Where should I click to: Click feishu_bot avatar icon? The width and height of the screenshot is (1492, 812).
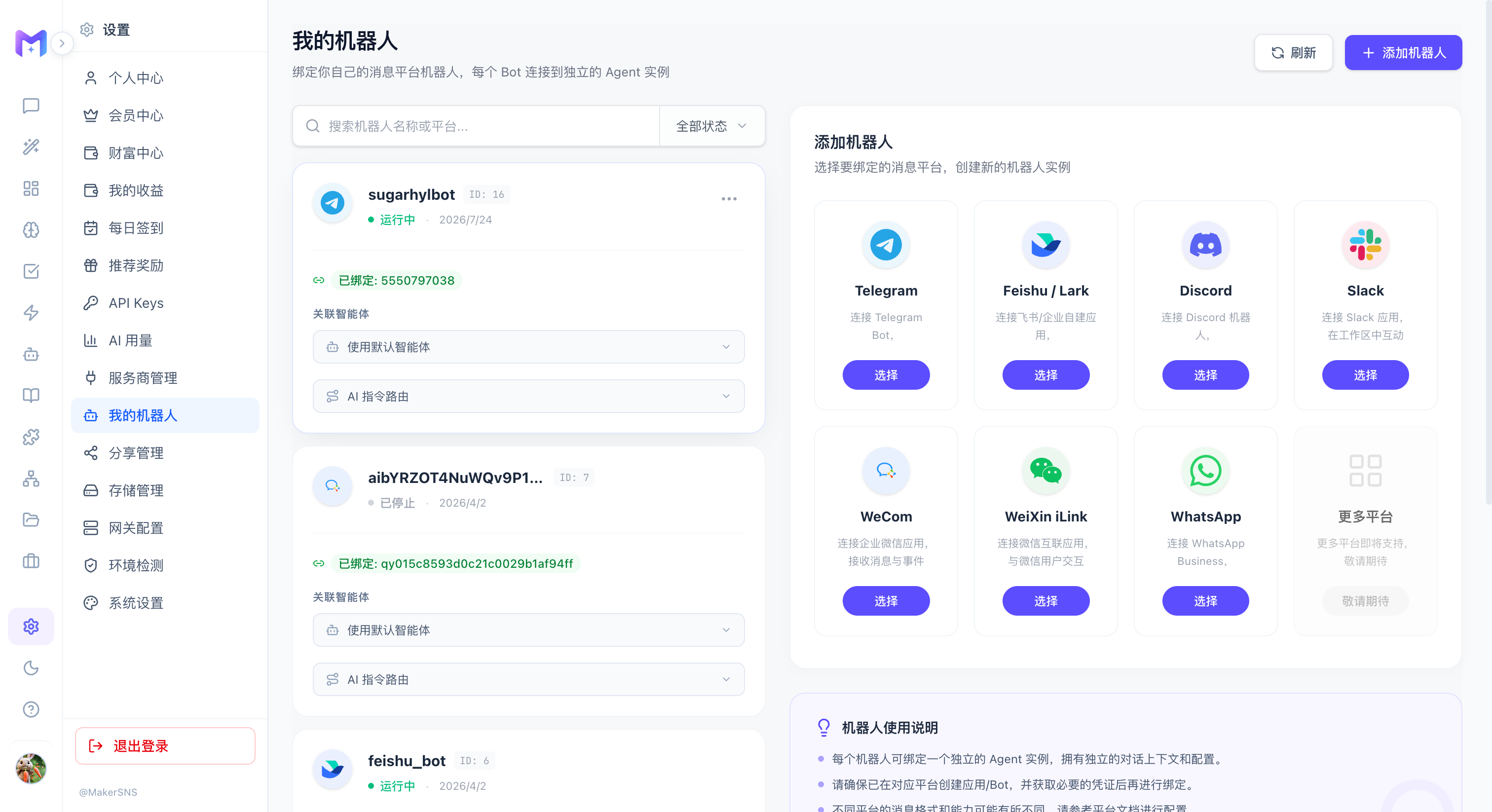coord(333,769)
